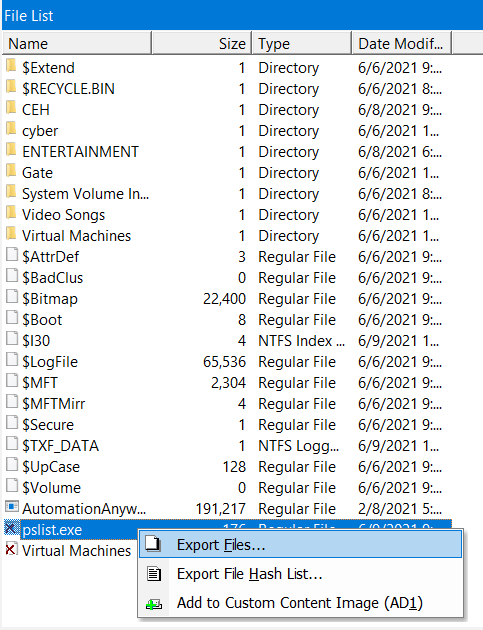Click the 65,536 size value
The width and height of the screenshot is (483, 630).
coord(224,362)
